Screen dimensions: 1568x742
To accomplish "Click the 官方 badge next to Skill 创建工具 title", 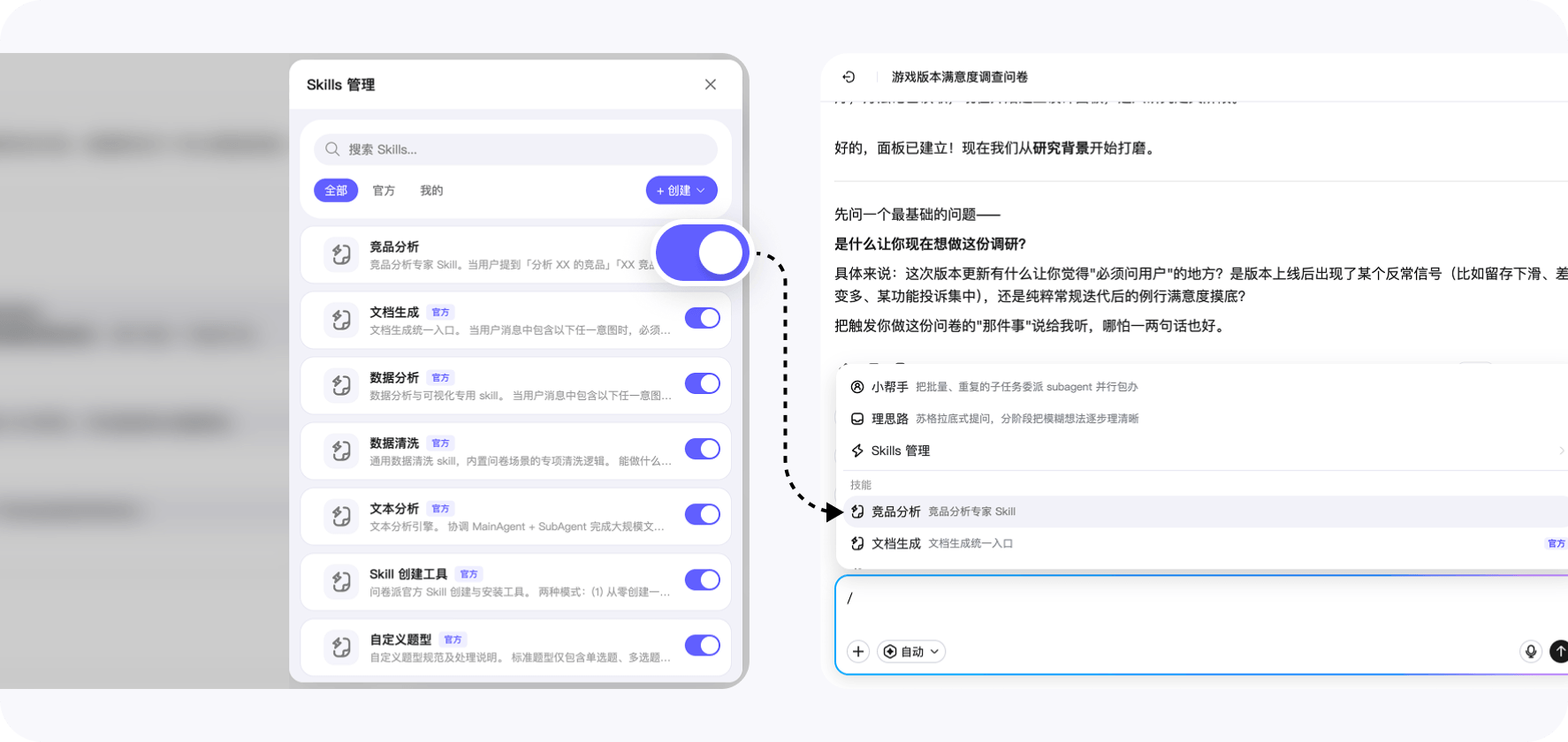I will coord(469,573).
